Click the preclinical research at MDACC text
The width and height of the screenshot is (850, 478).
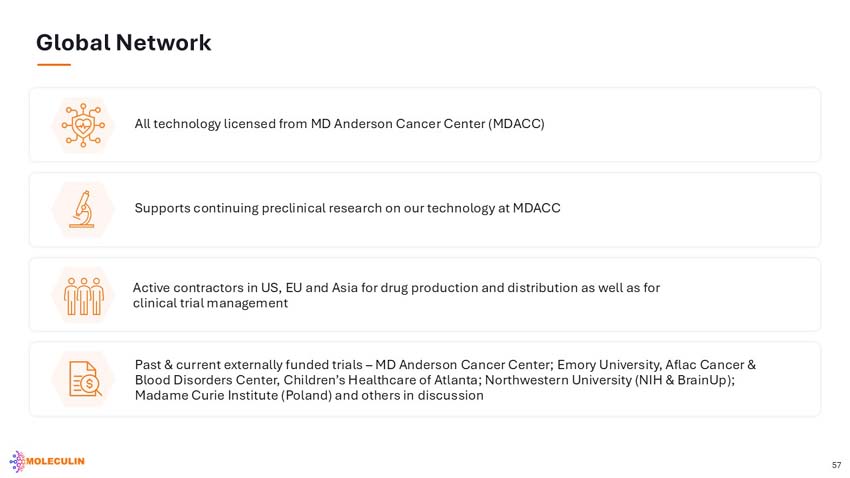pyautogui.click(x=347, y=208)
